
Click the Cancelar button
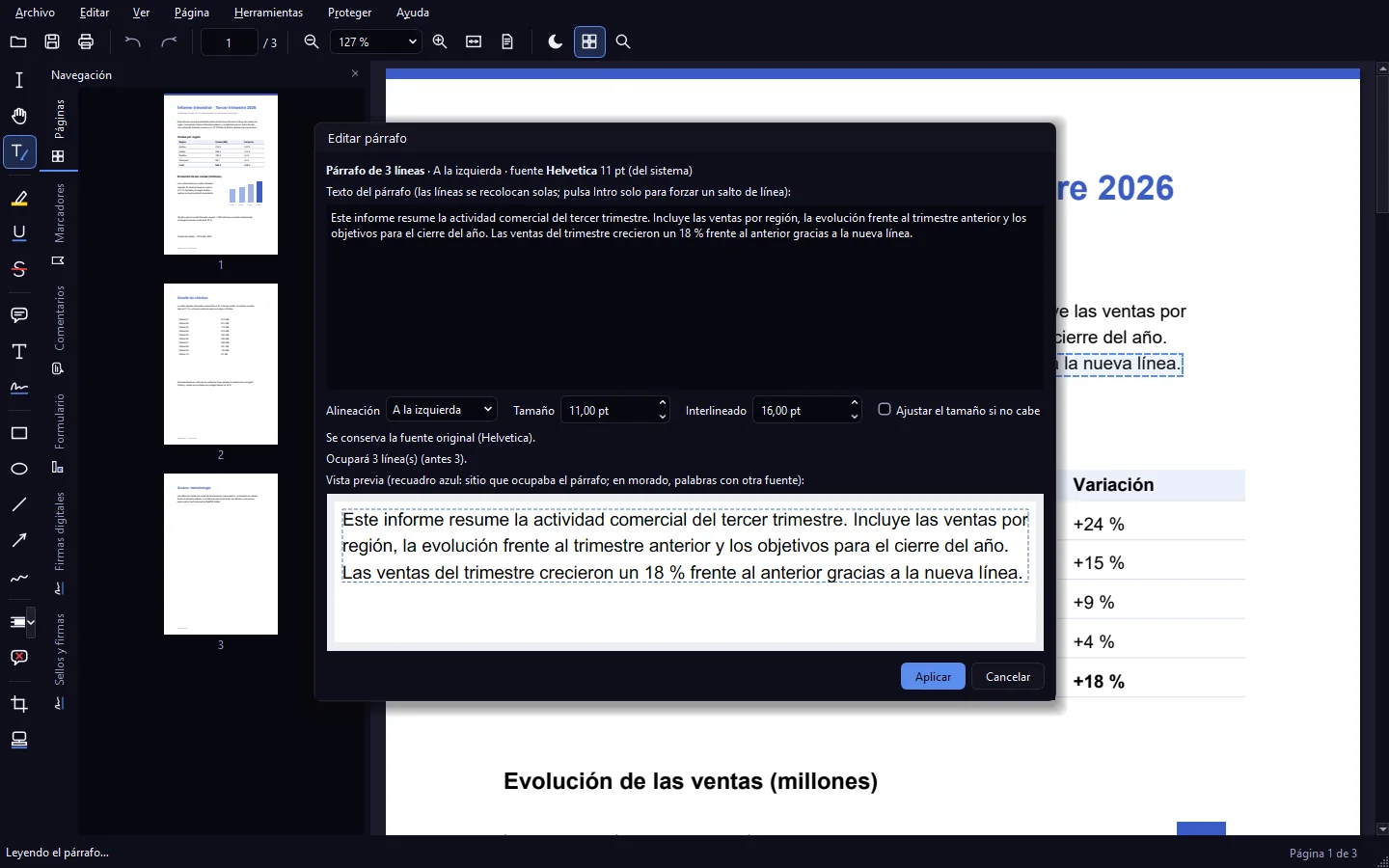tap(1008, 676)
